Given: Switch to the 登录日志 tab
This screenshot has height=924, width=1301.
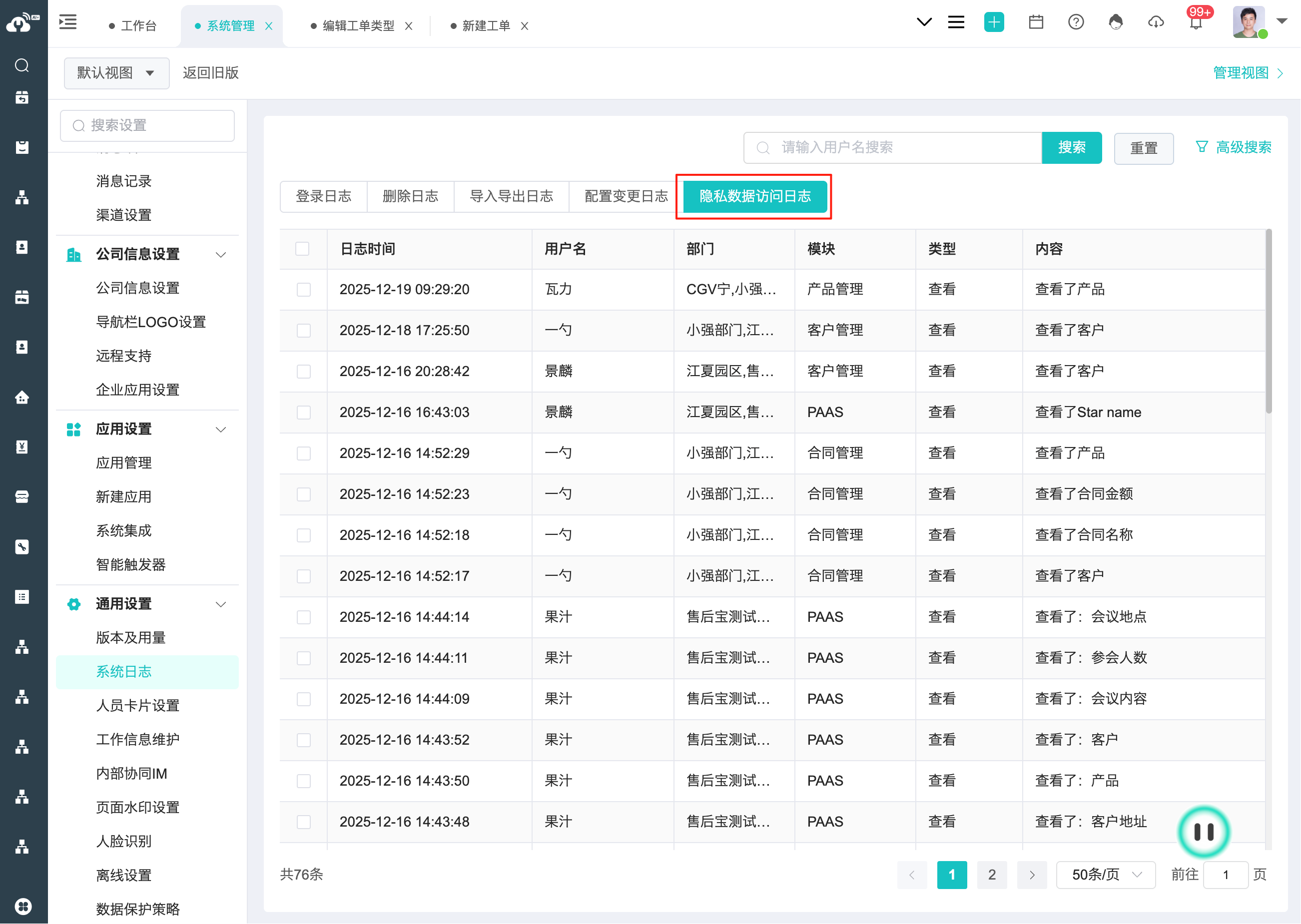Looking at the screenshot, I should [x=323, y=197].
